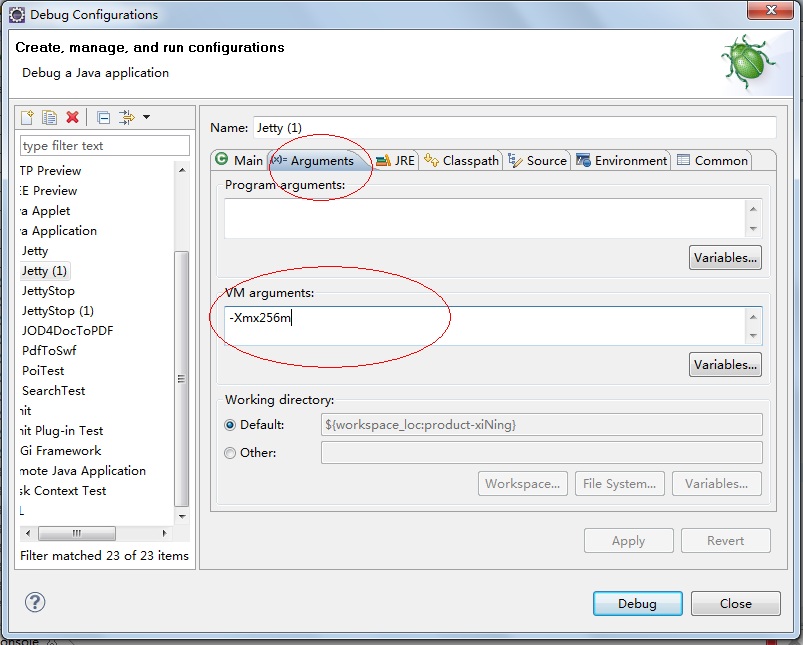Viewport: 803px width, 645px height.
Task: Select the HTTP Preview entry
Action: pos(51,171)
